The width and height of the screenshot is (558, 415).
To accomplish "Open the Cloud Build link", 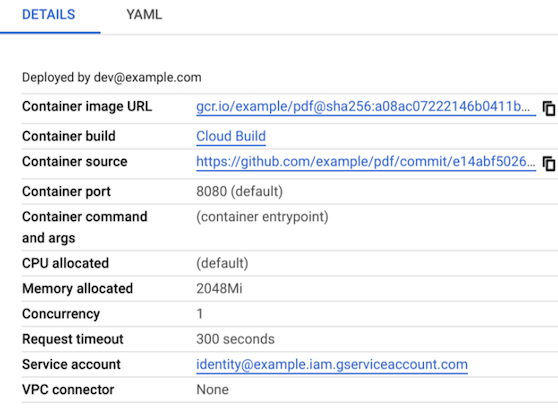I will [231, 136].
